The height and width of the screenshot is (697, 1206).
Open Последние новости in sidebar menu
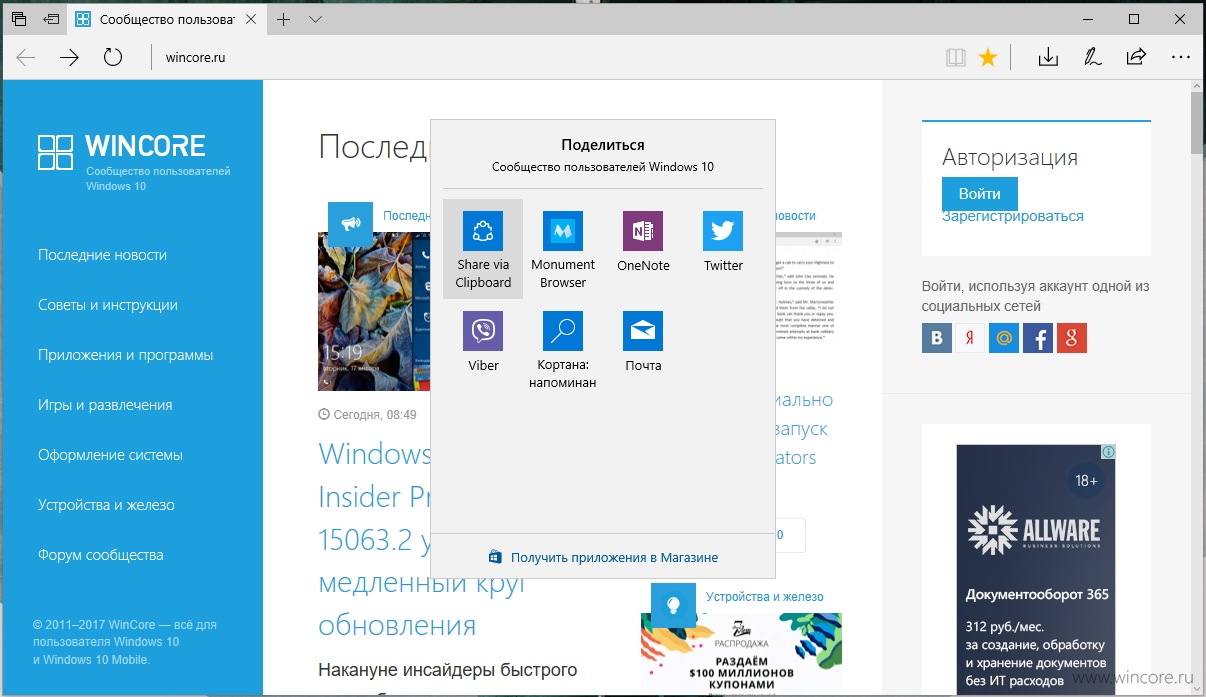click(102, 255)
